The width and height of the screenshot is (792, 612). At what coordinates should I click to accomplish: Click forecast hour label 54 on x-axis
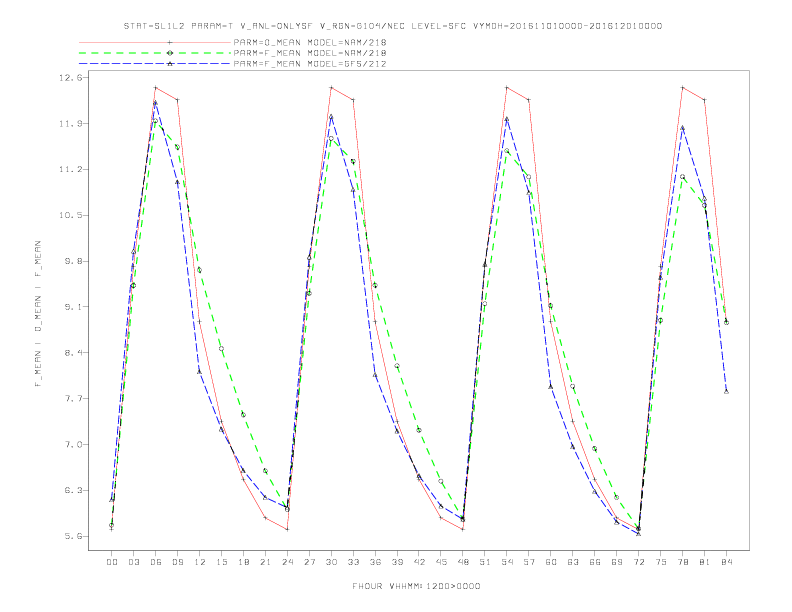(x=507, y=562)
